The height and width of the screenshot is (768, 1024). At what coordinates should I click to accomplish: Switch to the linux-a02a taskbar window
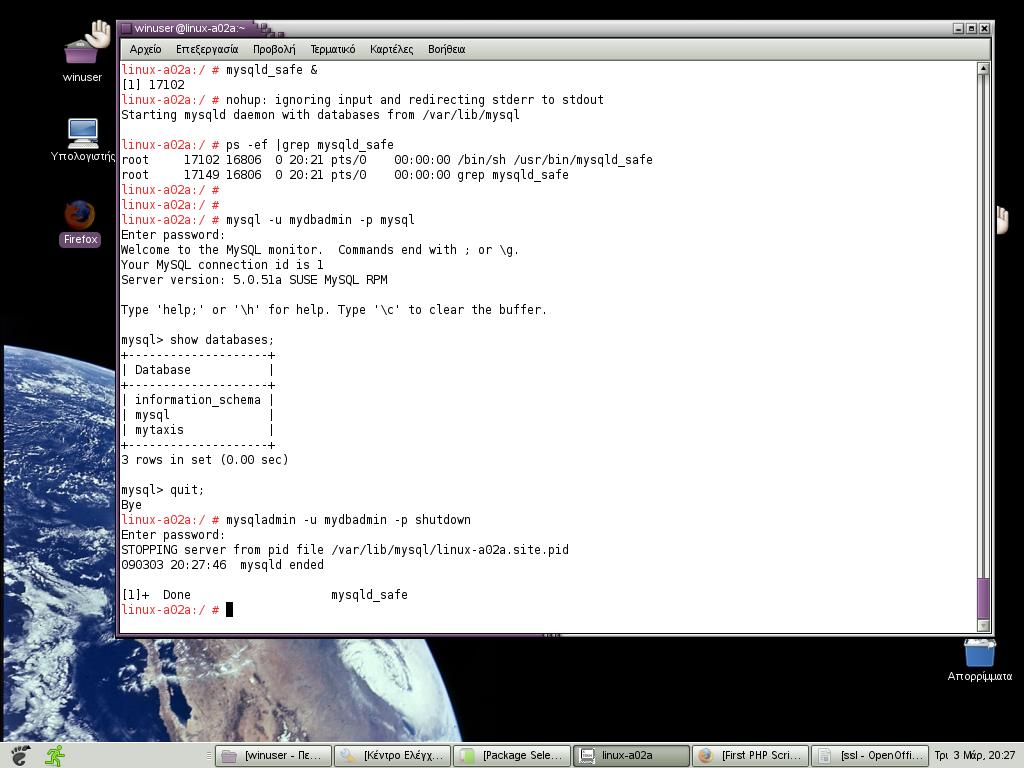pyautogui.click(x=631, y=756)
